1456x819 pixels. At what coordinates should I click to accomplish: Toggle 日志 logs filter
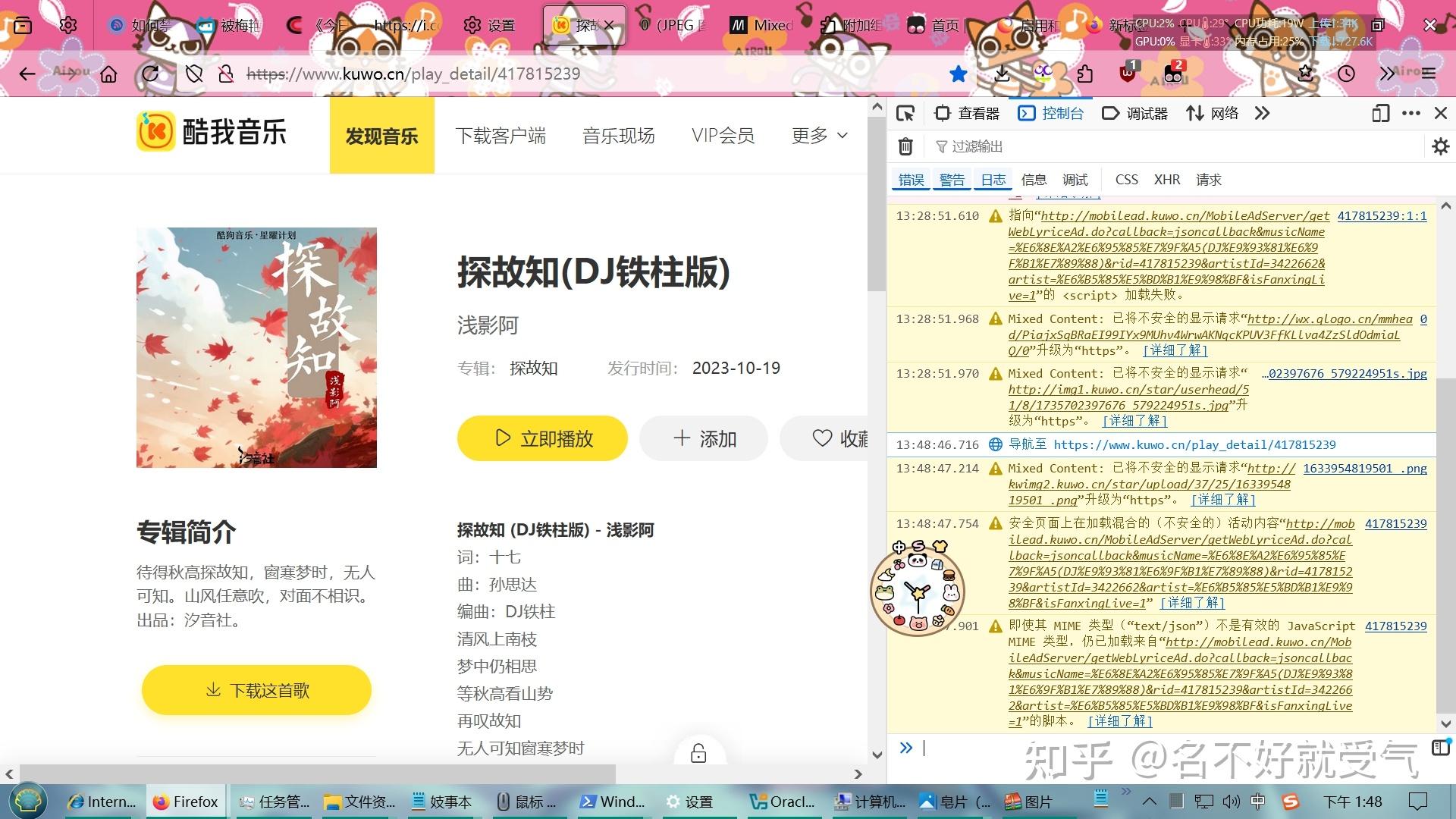tap(993, 180)
